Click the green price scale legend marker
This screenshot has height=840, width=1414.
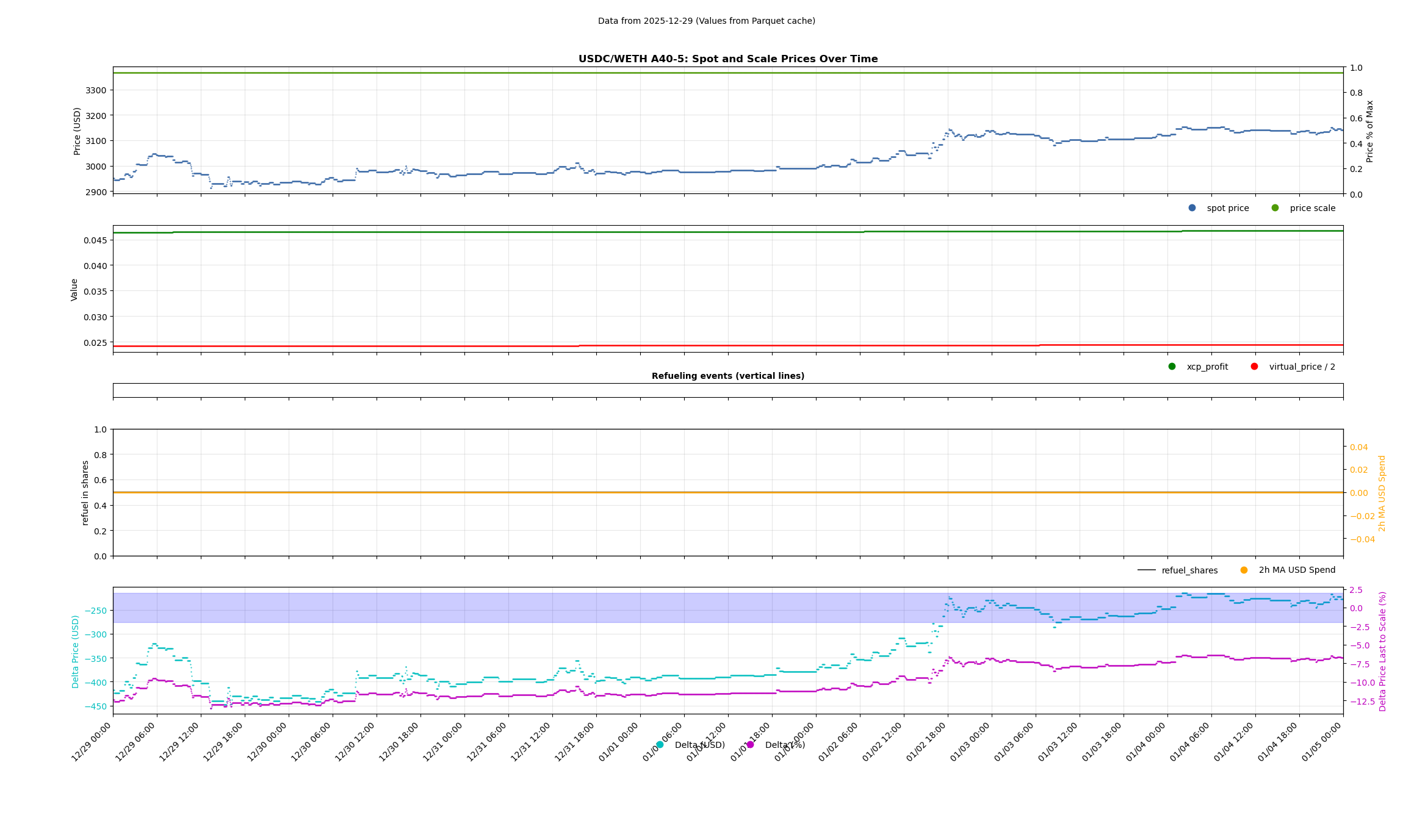[1275, 208]
